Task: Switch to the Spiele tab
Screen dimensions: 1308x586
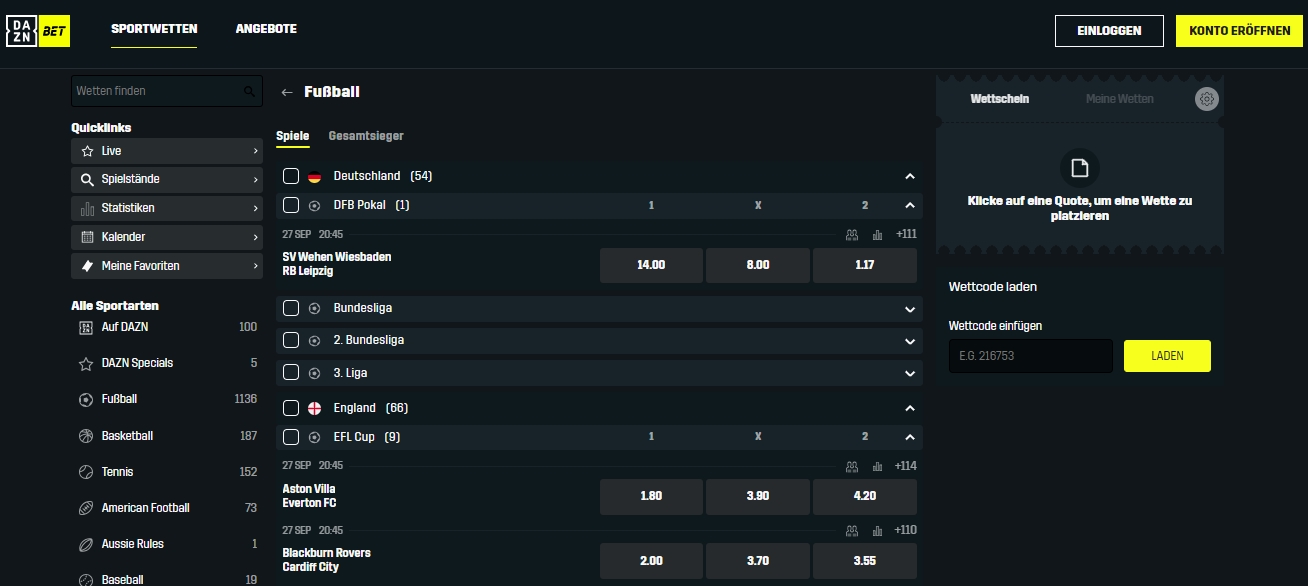Action: (x=293, y=136)
